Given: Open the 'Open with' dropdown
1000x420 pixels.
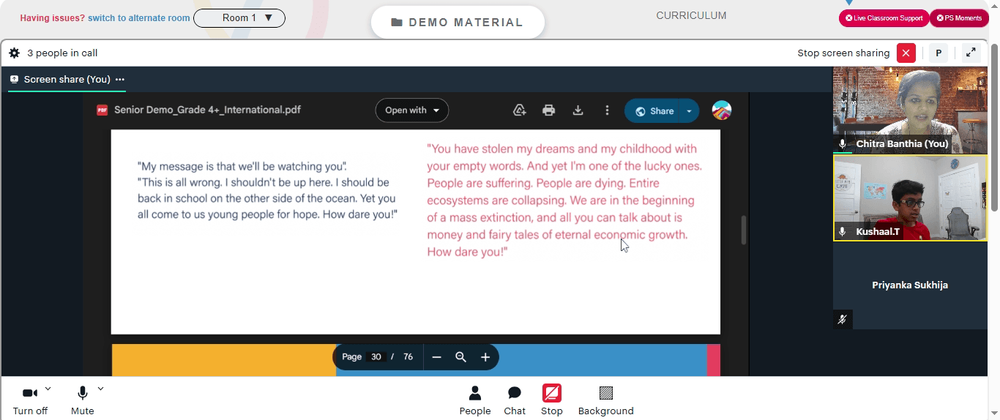Looking at the screenshot, I should 412,110.
